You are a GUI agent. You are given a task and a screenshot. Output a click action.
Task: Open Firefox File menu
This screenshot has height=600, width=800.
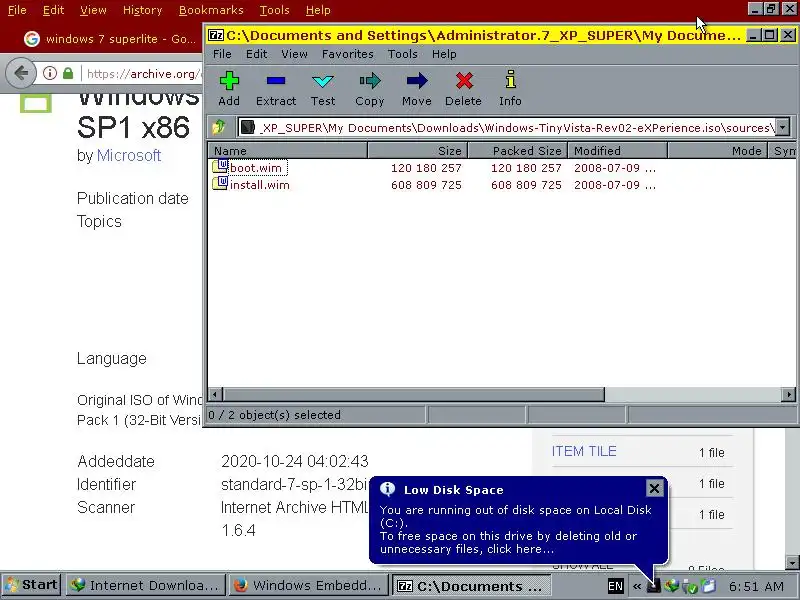(x=17, y=10)
